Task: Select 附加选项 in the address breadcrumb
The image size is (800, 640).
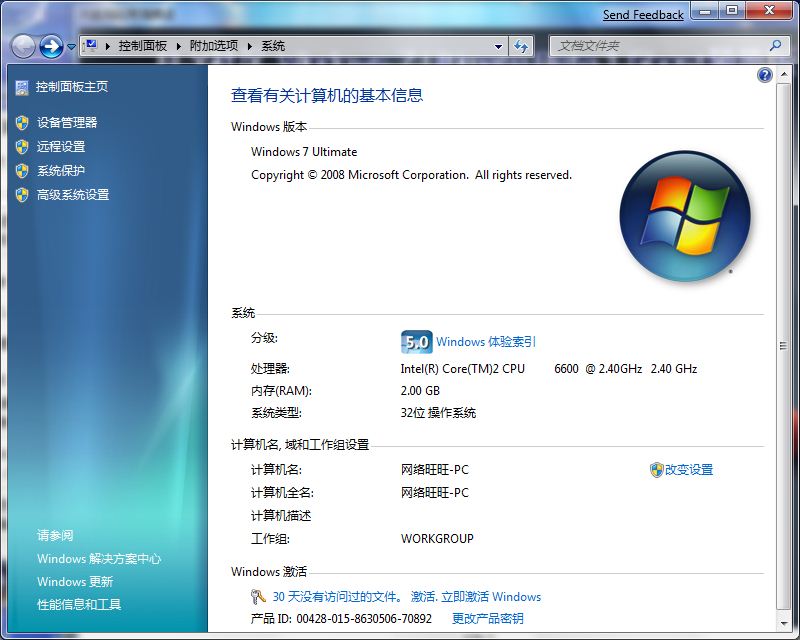Action: click(214, 46)
